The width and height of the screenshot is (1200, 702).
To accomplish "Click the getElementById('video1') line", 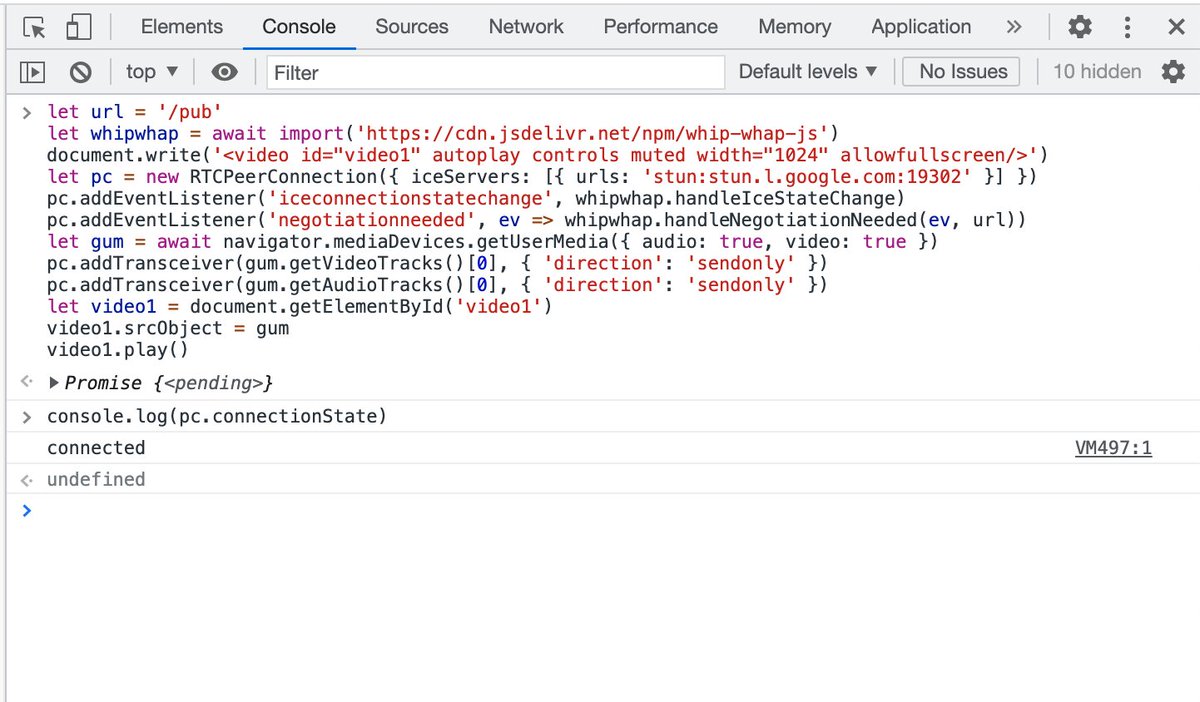I will [x=299, y=306].
